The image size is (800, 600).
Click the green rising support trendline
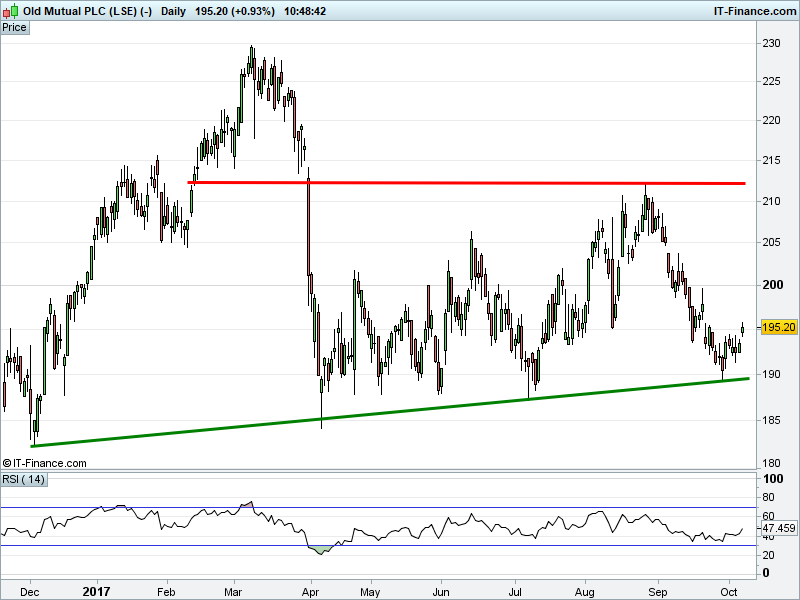click(x=390, y=412)
